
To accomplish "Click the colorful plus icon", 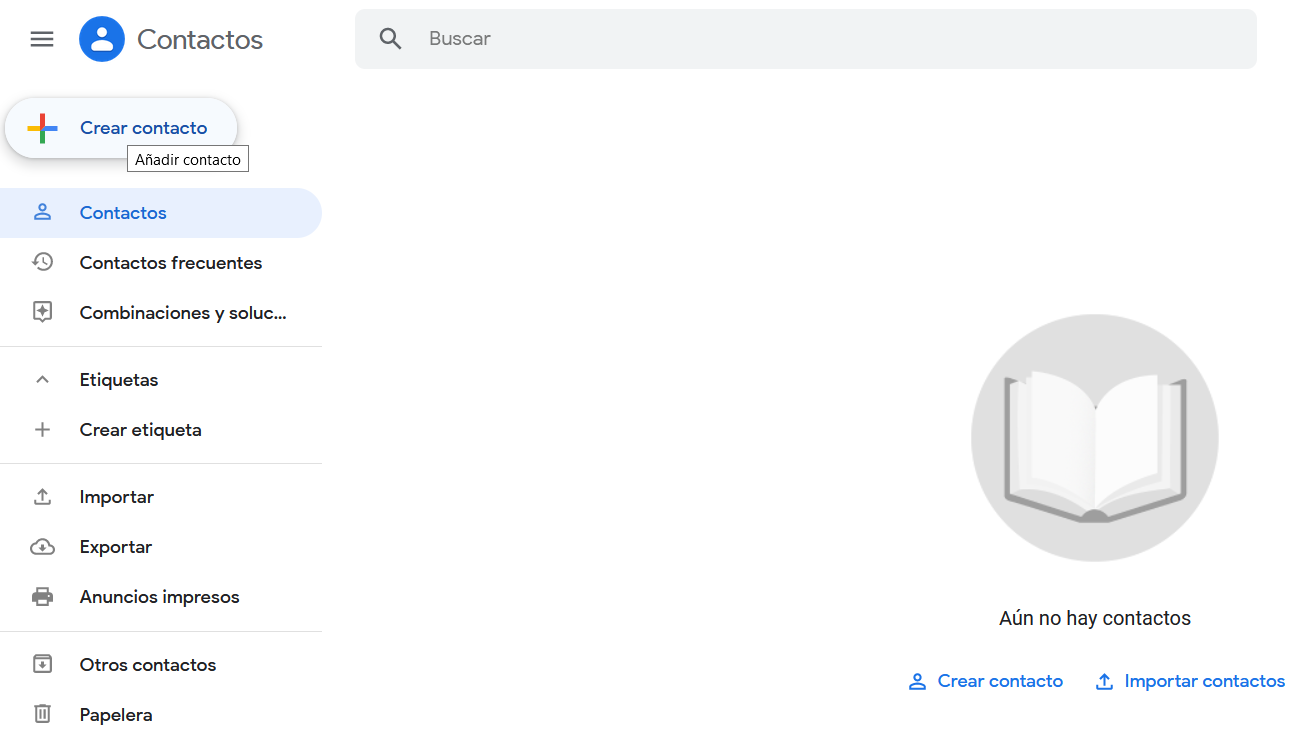I will click(x=42, y=128).
